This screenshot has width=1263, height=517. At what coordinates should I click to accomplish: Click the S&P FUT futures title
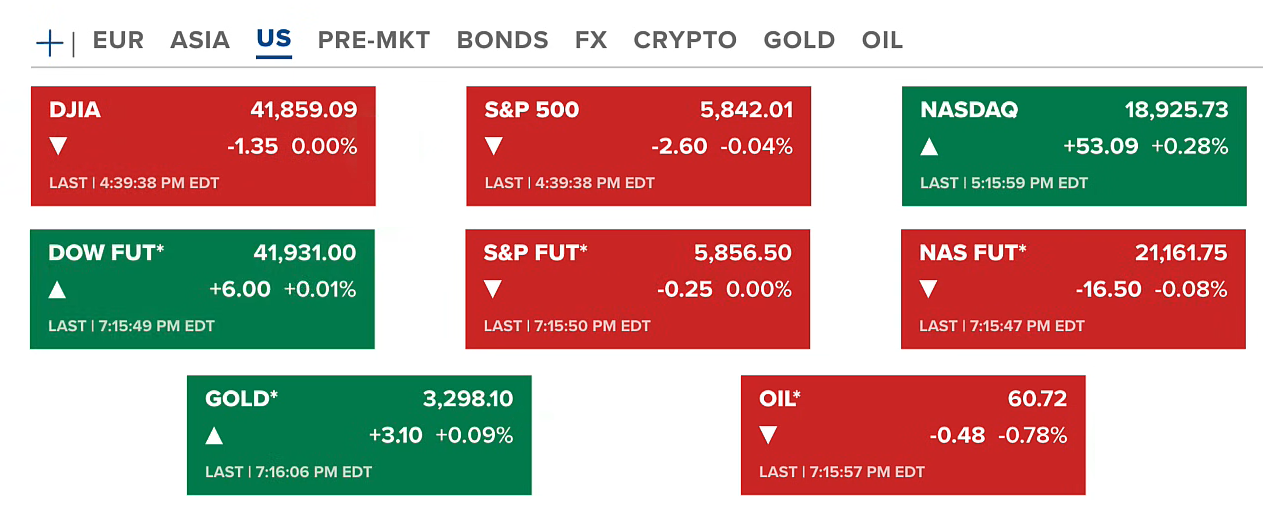click(535, 253)
